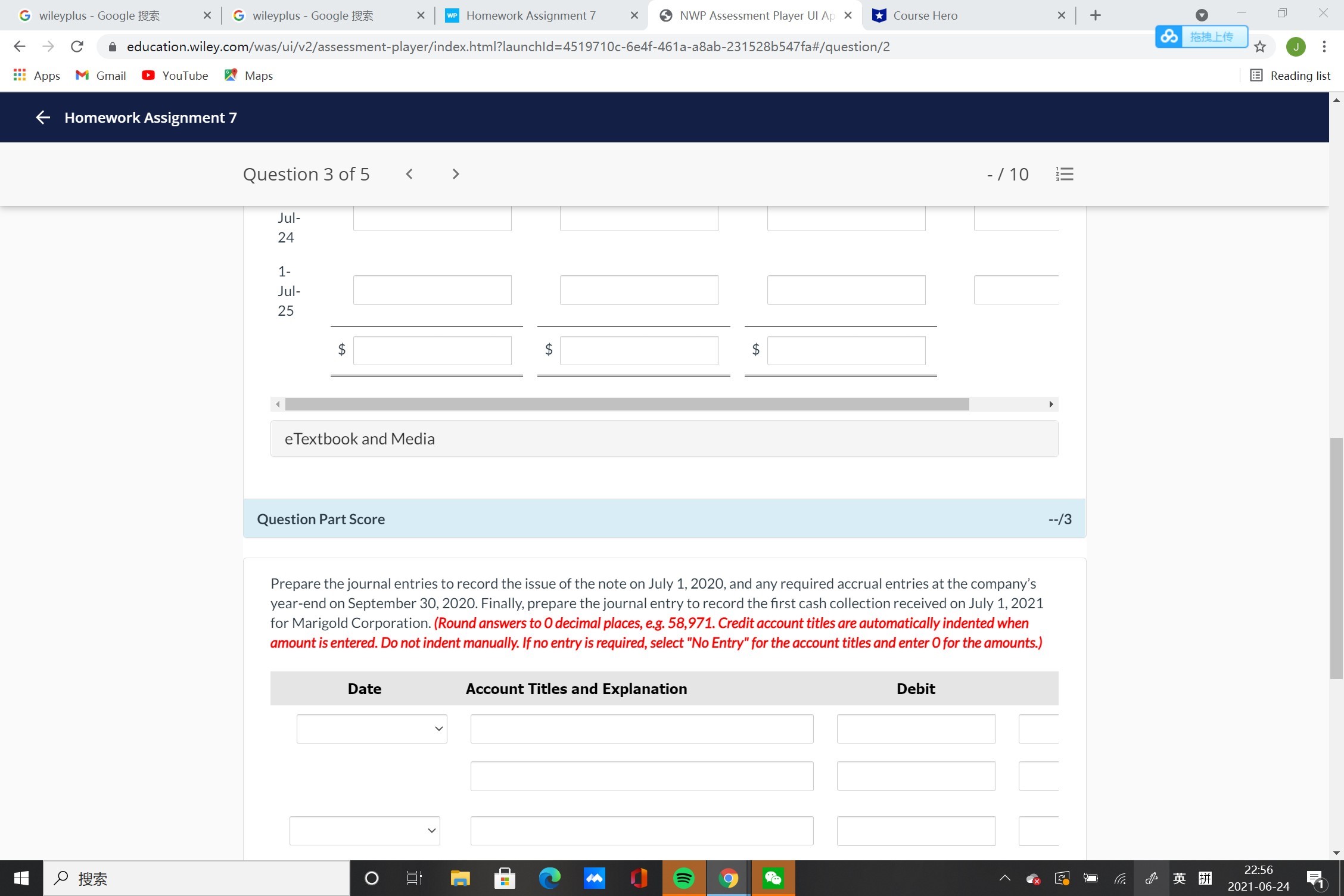Open the Chrome profile avatar icon
Screen dimensions: 1344x896
[1296, 46]
